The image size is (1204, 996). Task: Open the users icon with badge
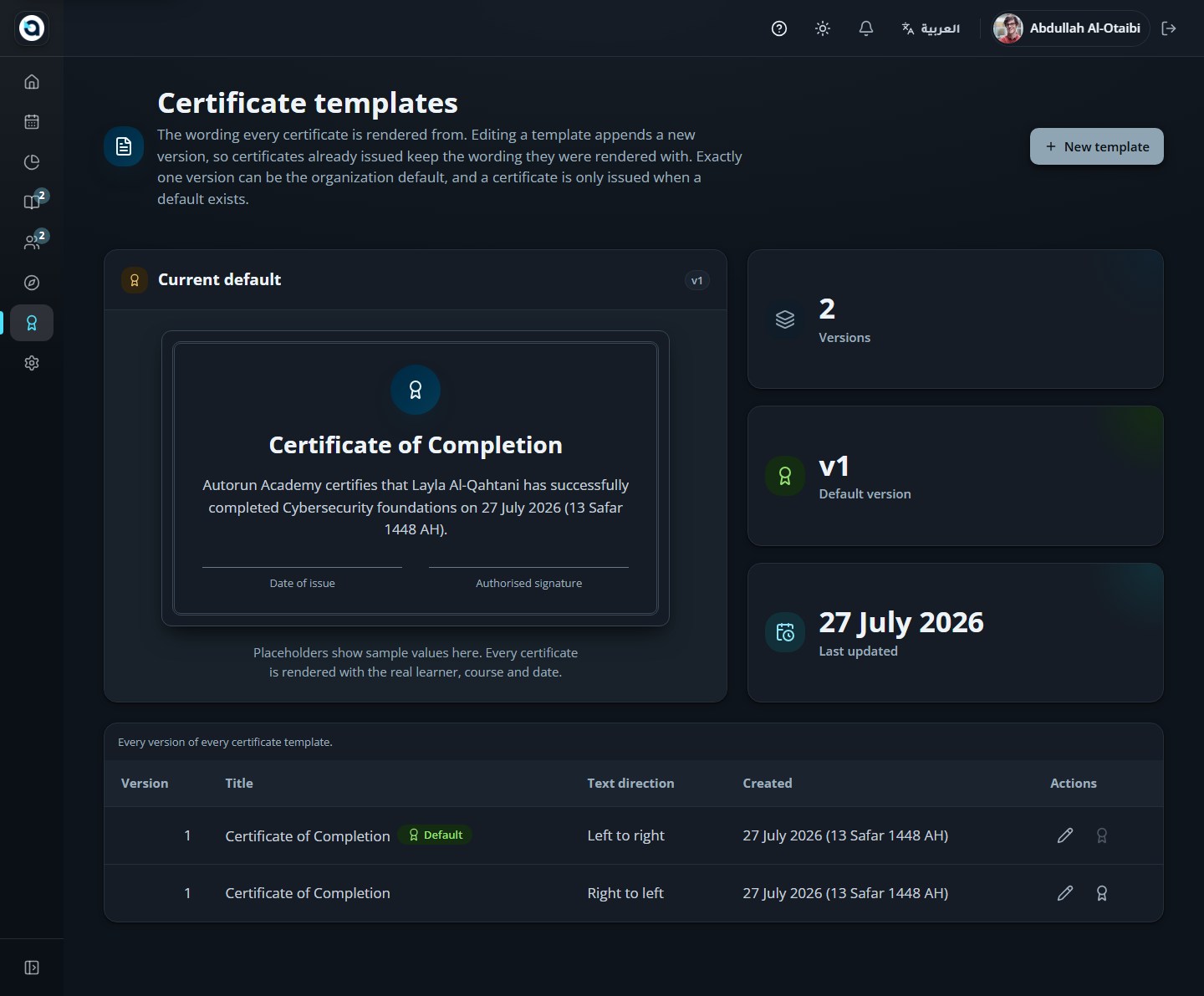point(32,242)
